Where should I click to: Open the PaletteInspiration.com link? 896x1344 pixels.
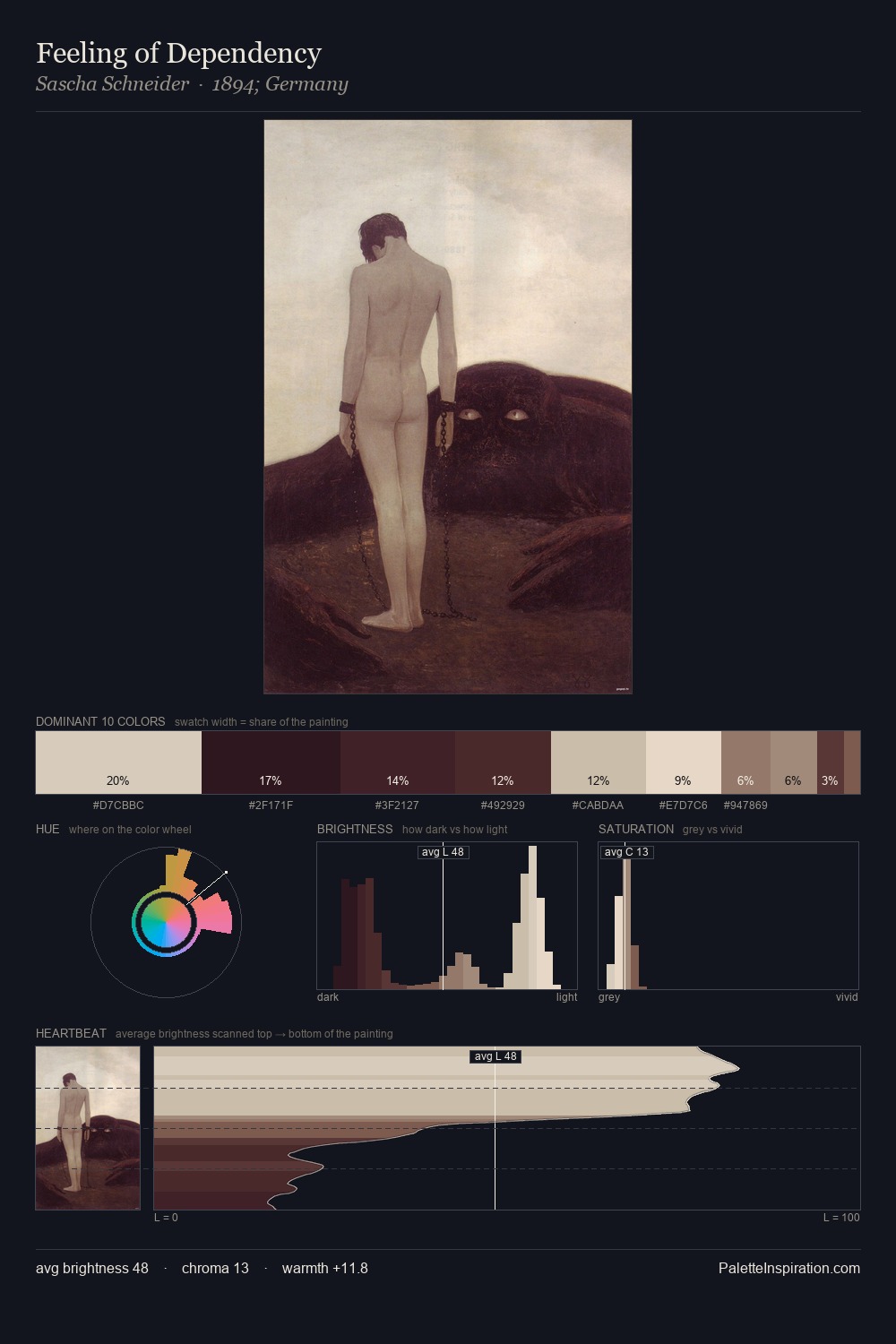tap(789, 1269)
